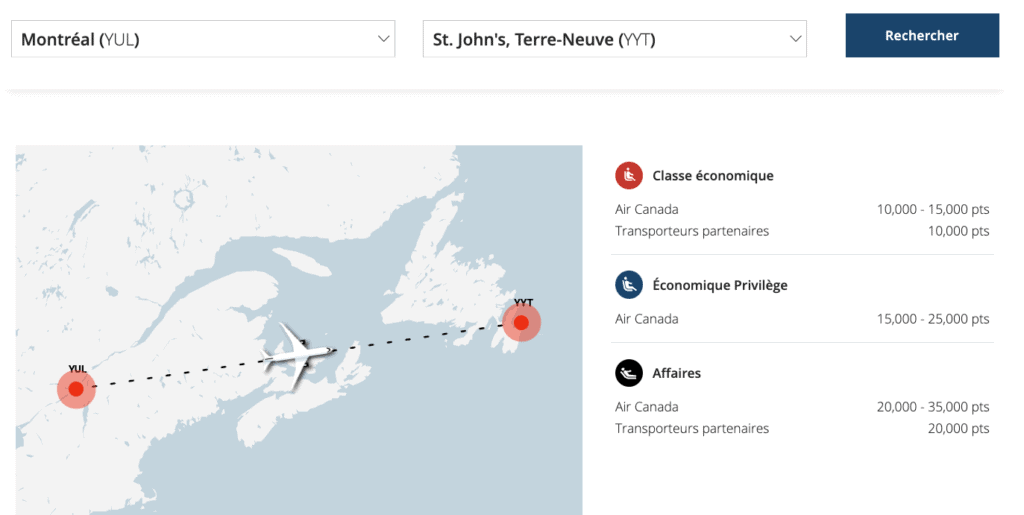Viewport: 1024px width, 515px height.
Task: Click the YYT airport marker on map
Action: (x=521, y=323)
